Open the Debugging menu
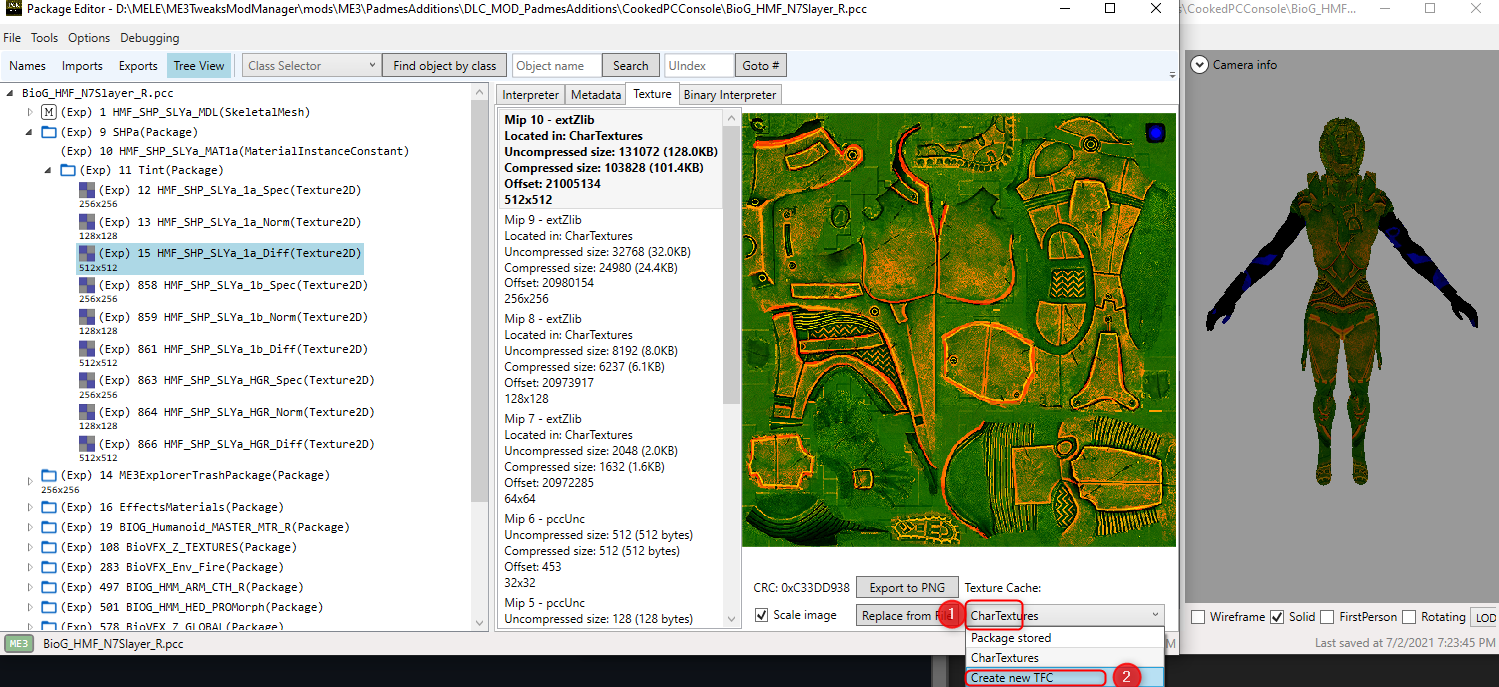 pos(150,38)
